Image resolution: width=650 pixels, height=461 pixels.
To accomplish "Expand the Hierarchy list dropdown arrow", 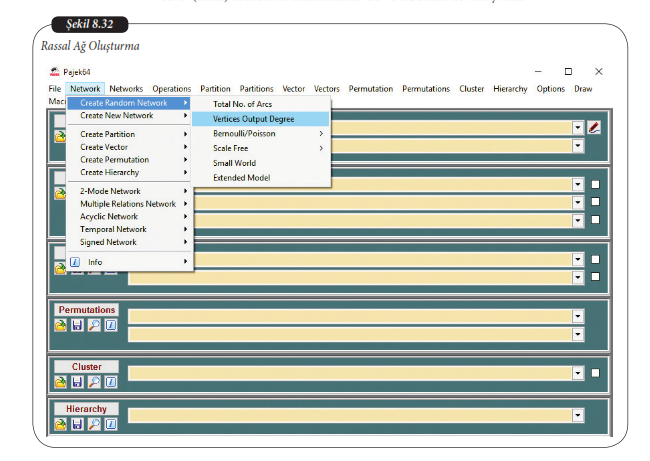I will tap(578, 415).
